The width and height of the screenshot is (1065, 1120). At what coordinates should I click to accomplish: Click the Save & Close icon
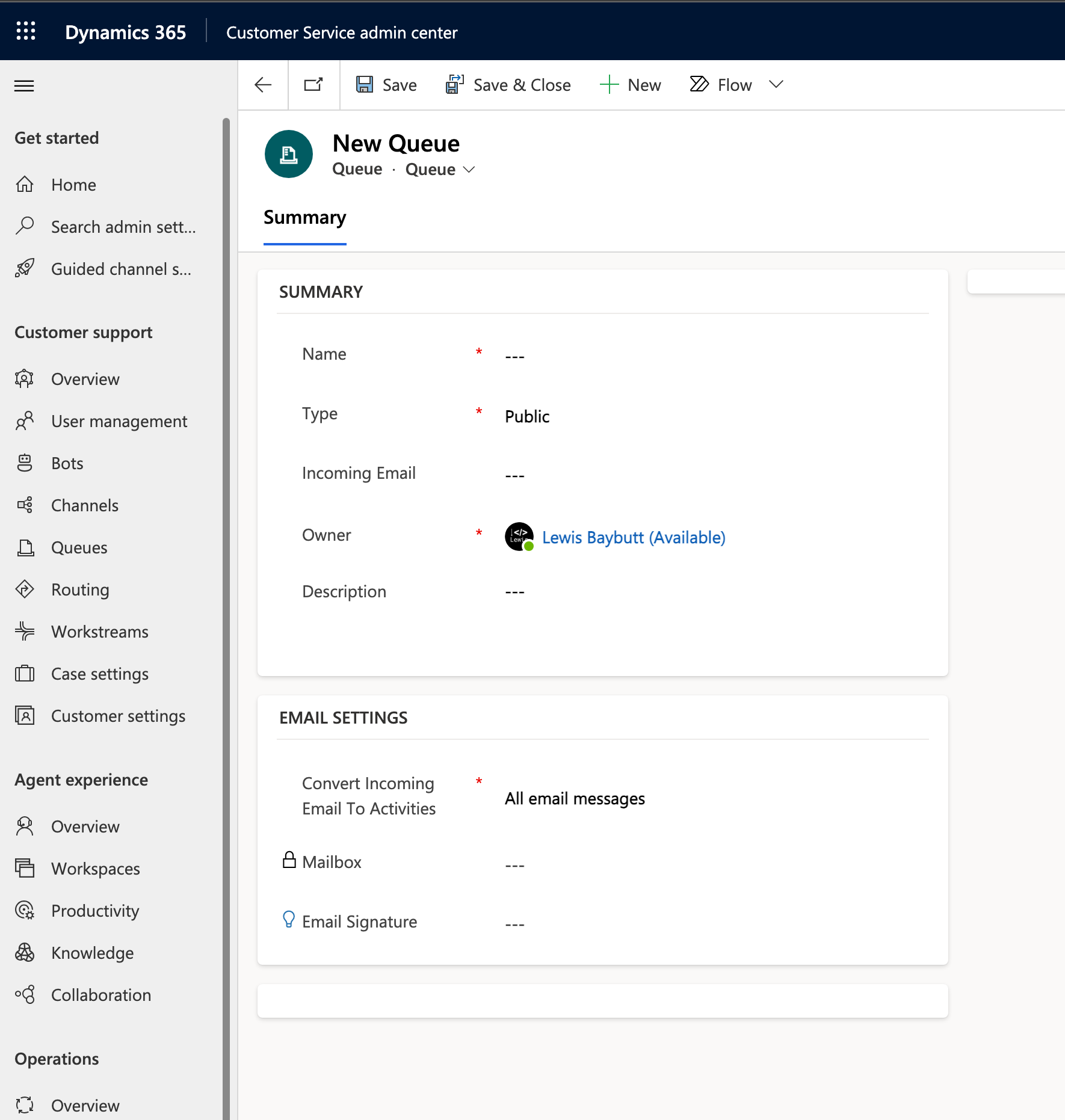point(455,85)
